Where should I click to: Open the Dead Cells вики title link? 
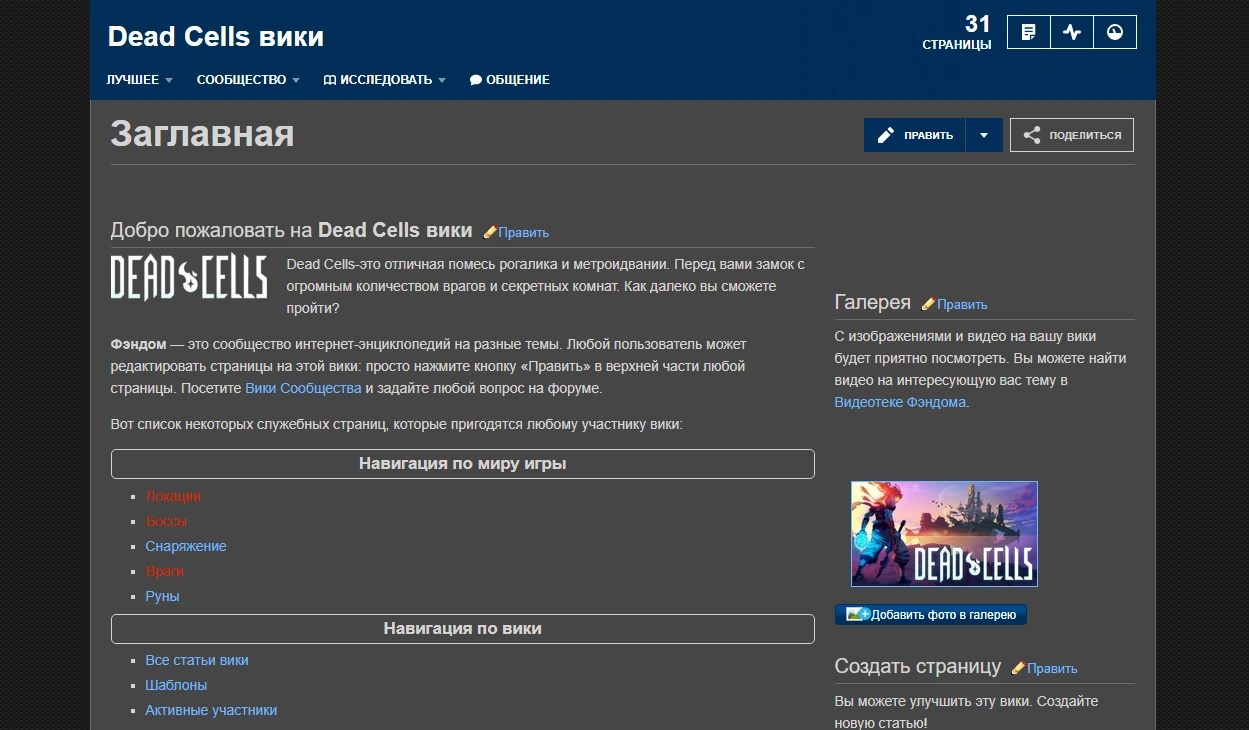click(x=216, y=37)
